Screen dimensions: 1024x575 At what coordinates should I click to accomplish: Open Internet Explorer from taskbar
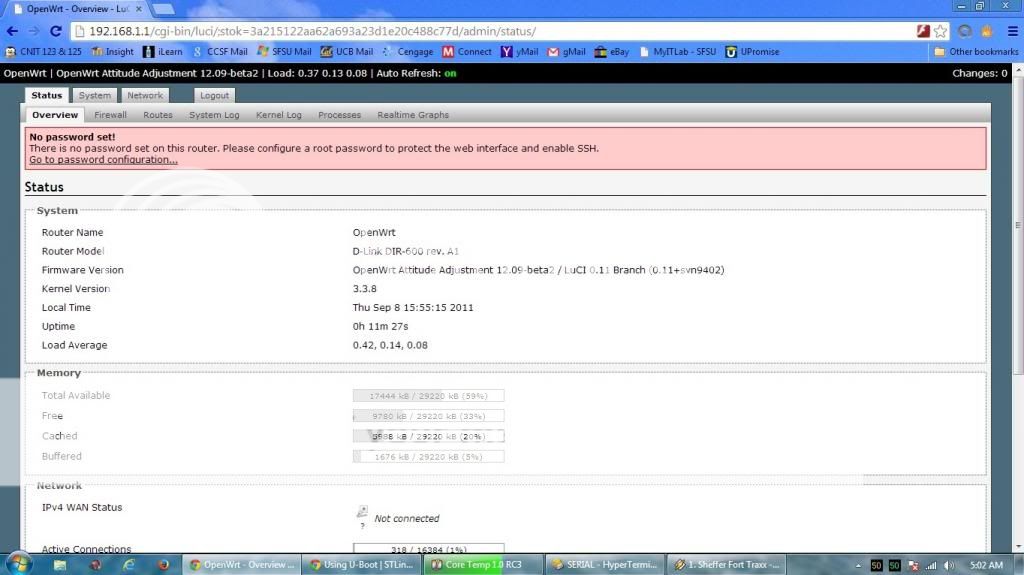(x=129, y=565)
